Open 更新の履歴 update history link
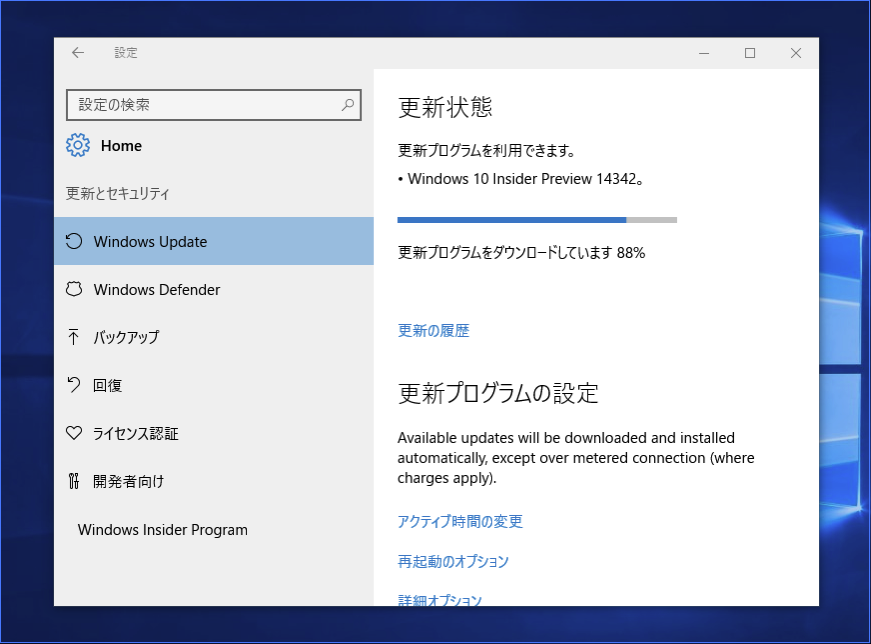This screenshot has width=871, height=644. 433,331
